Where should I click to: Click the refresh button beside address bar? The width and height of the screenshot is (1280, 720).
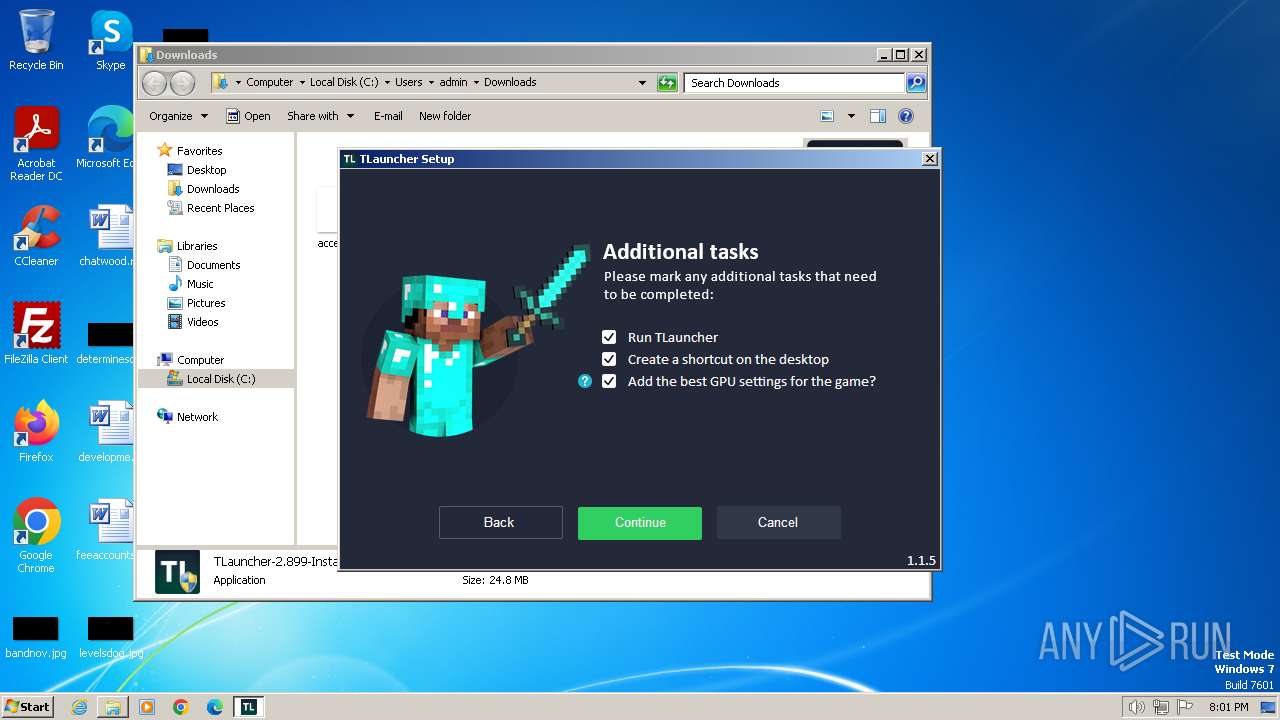coord(667,83)
